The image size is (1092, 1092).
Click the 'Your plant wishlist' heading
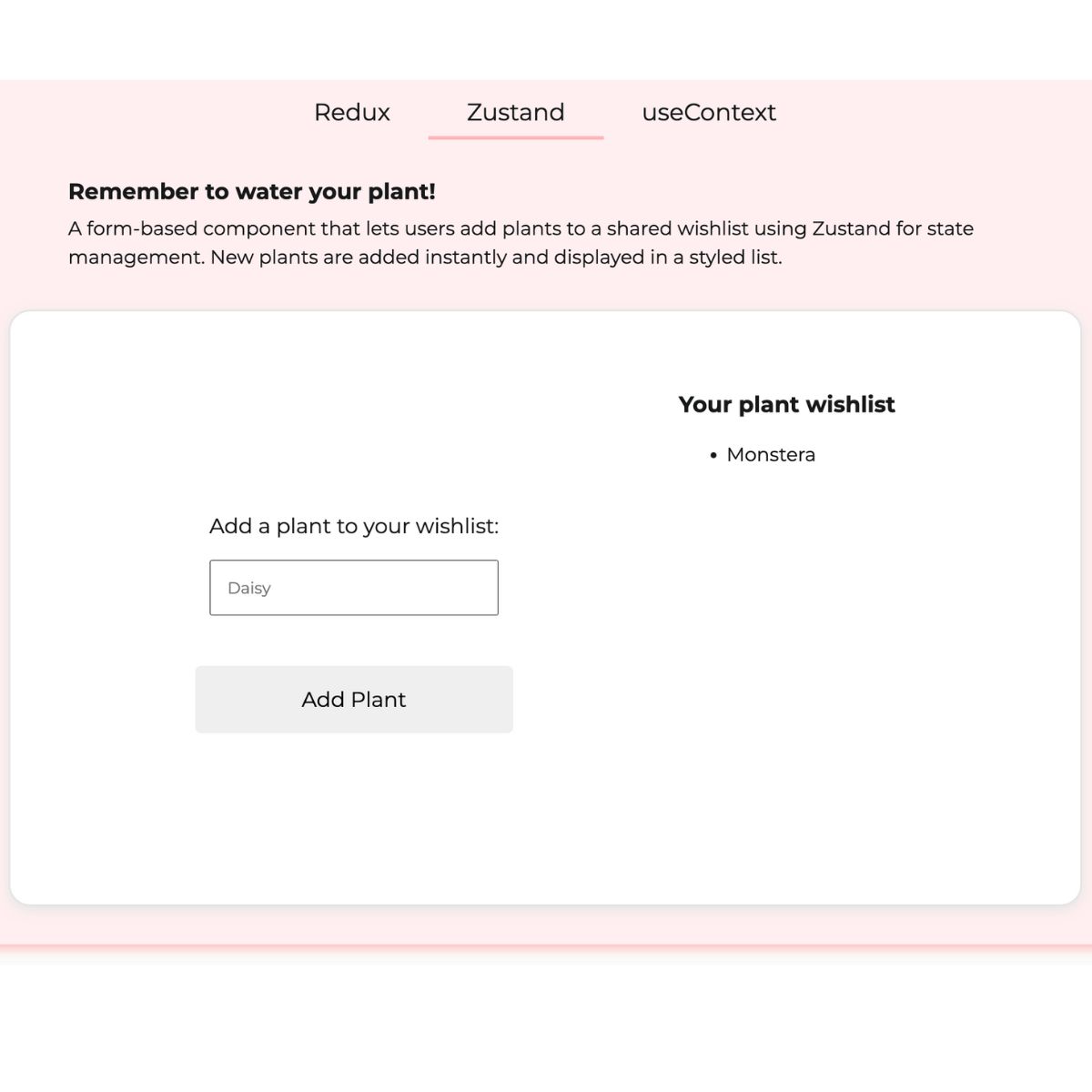(787, 404)
